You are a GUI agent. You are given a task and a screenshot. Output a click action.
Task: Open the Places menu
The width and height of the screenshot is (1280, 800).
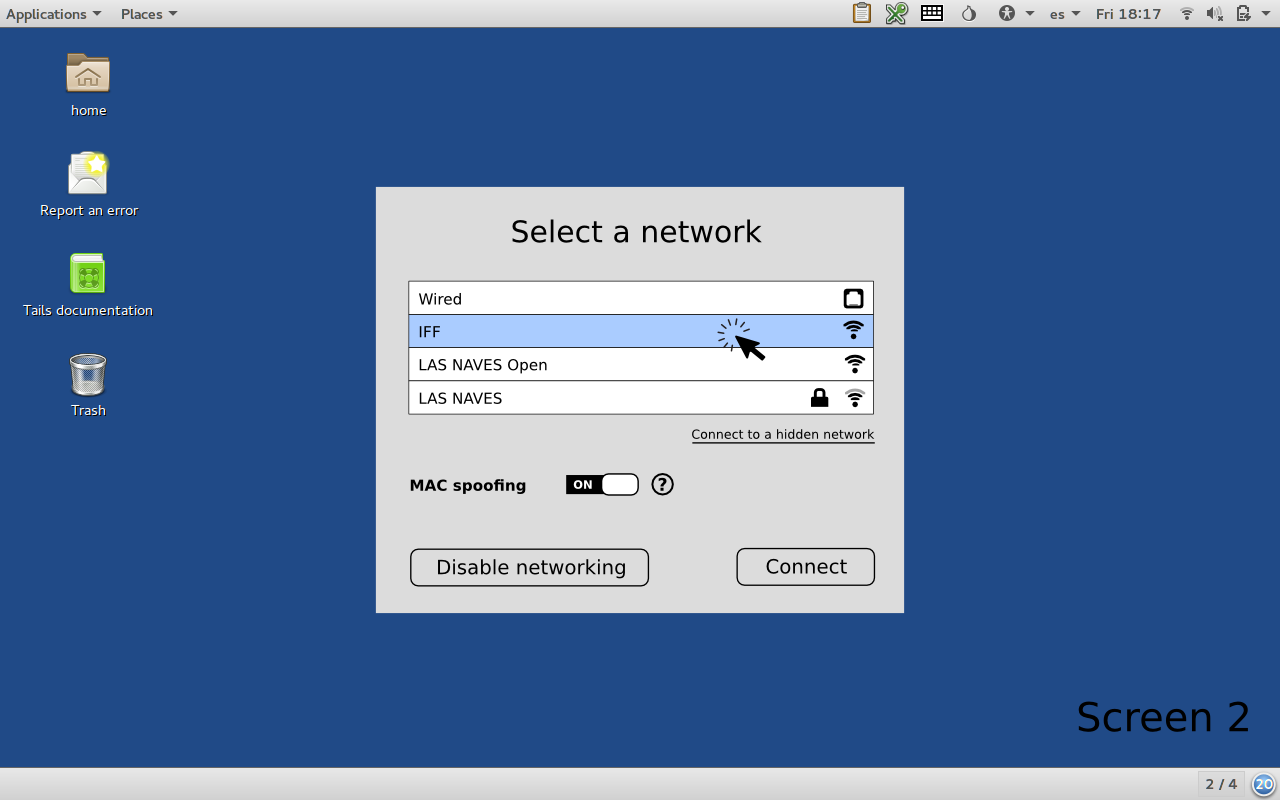coord(149,14)
